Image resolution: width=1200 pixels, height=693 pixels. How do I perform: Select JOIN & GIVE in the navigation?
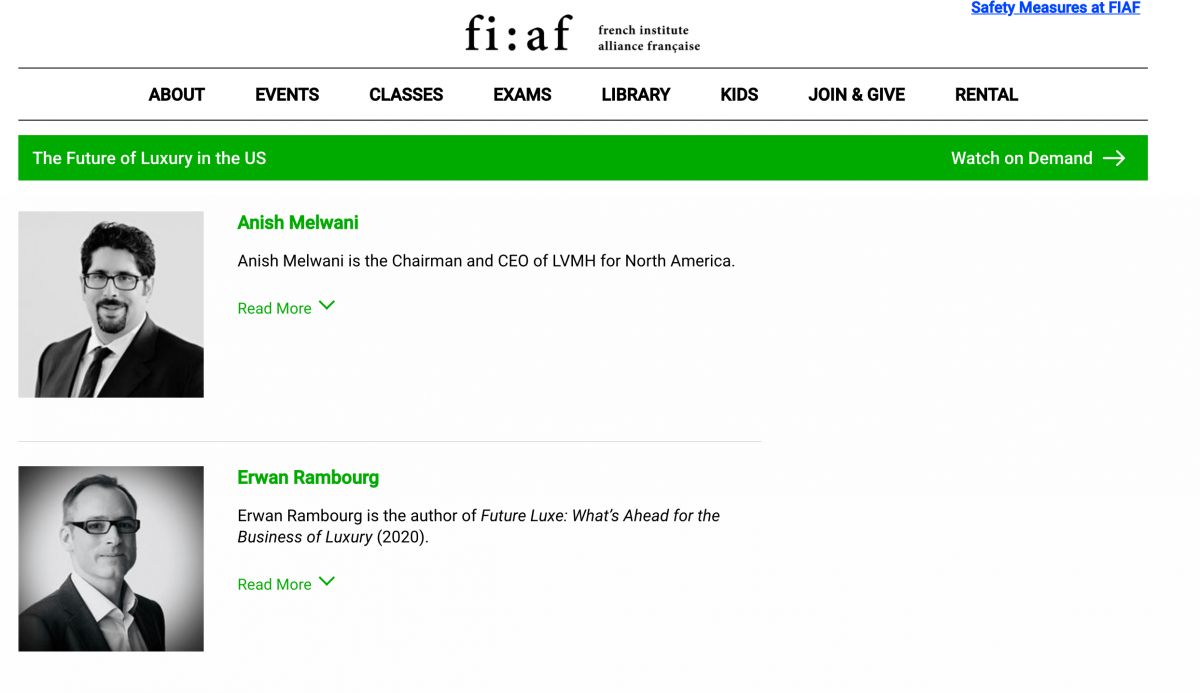click(856, 94)
